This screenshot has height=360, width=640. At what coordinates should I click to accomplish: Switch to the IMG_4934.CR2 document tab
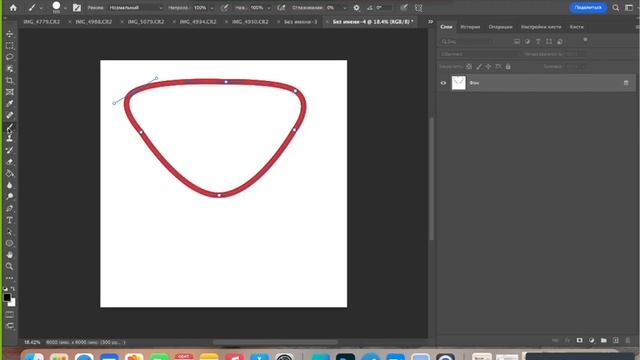pyautogui.click(x=198, y=21)
